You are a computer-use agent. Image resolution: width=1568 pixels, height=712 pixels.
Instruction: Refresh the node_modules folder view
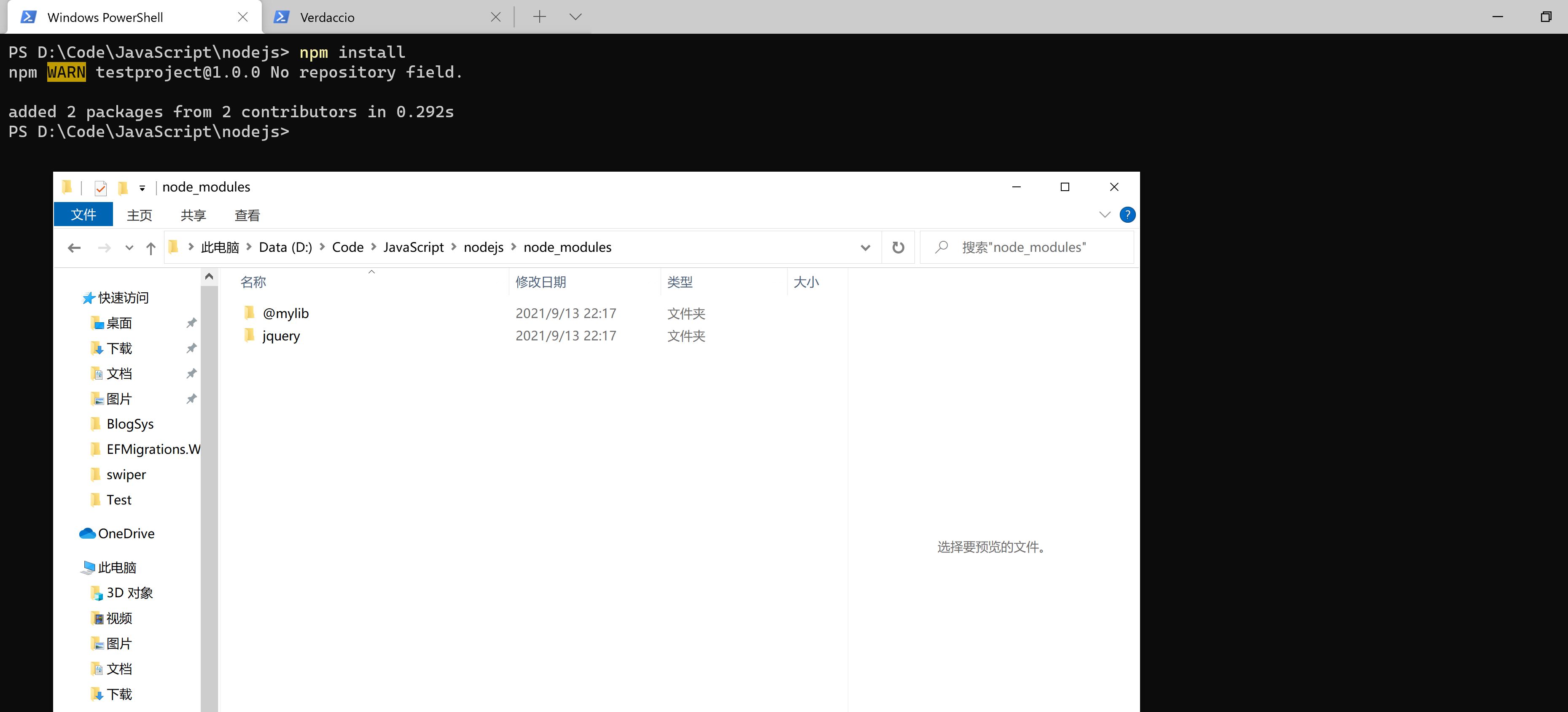(898, 247)
